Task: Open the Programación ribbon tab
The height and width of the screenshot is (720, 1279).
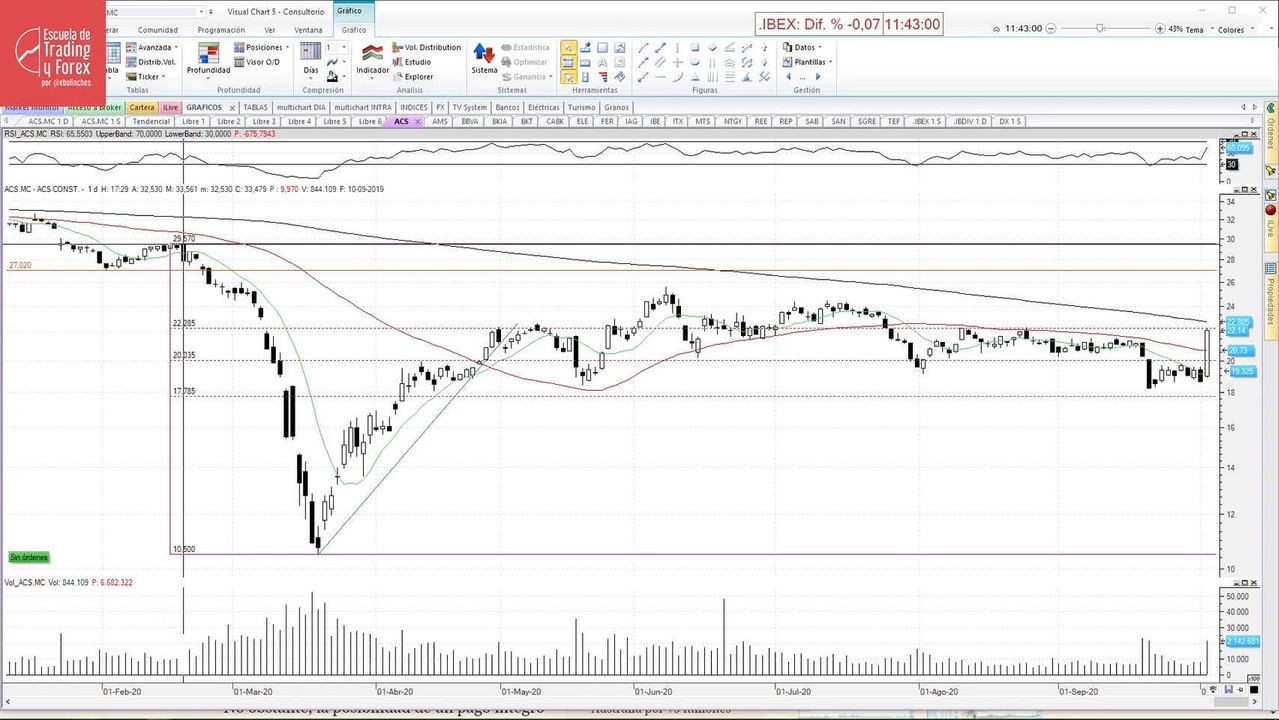Action: [221, 30]
